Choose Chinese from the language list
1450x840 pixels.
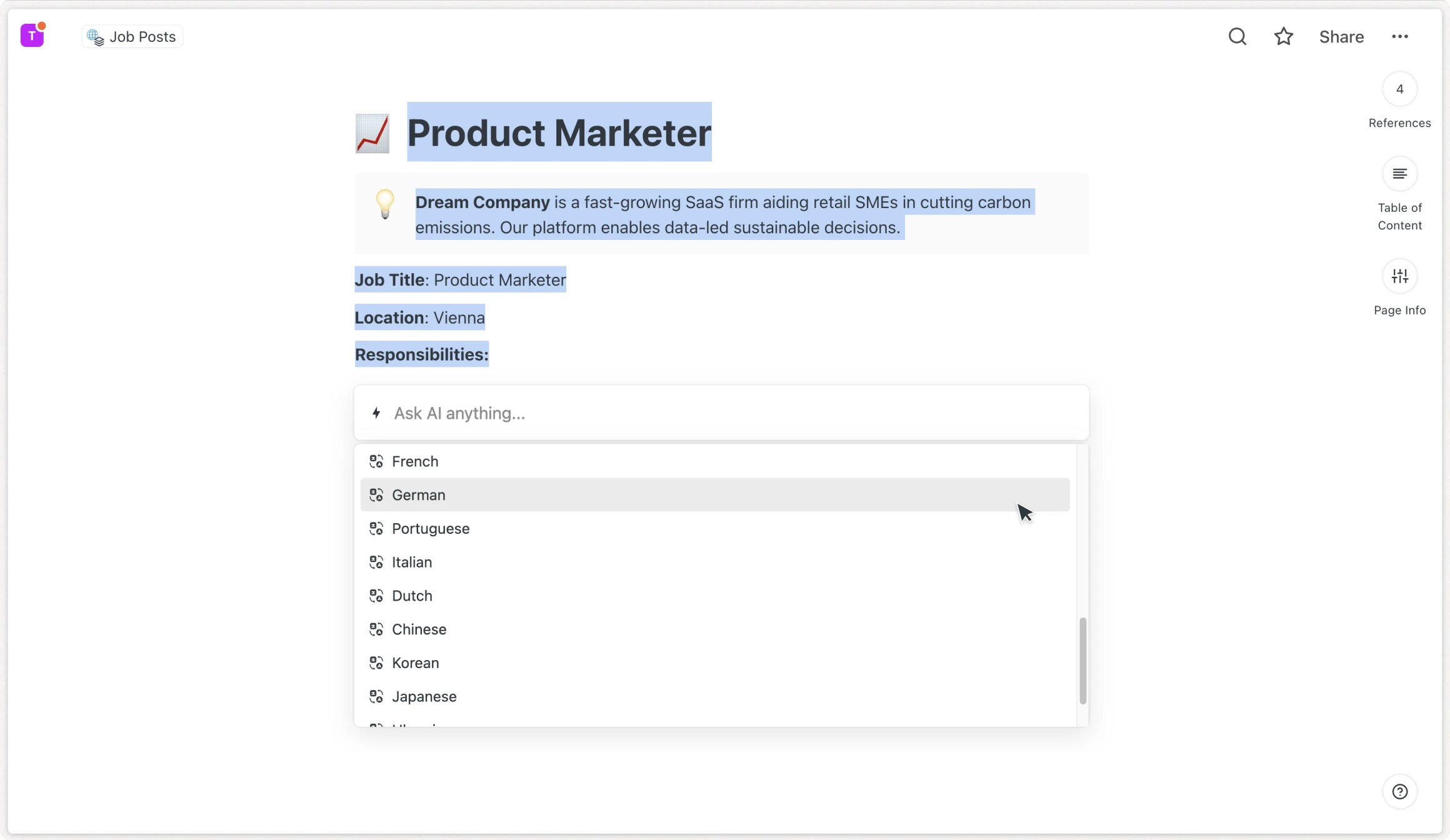[419, 629]
